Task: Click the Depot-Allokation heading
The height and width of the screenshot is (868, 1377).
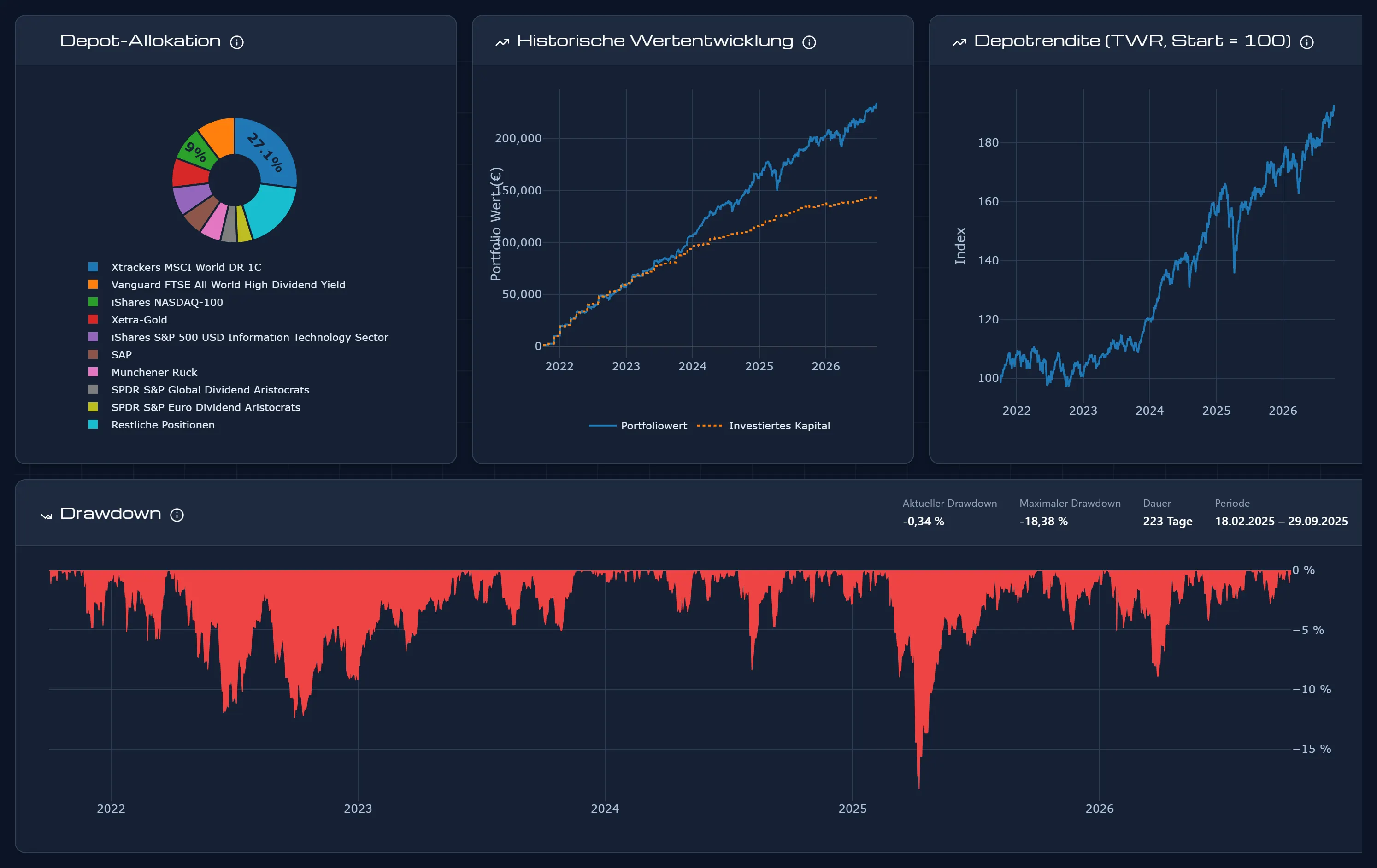Action: click(140, 41)
